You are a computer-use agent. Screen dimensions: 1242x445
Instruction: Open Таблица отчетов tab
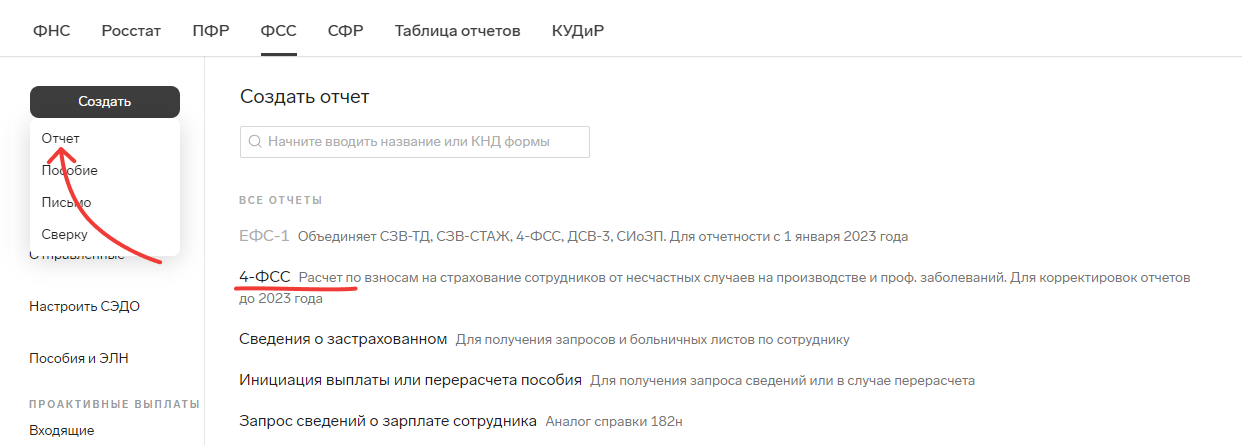[457, 30]
